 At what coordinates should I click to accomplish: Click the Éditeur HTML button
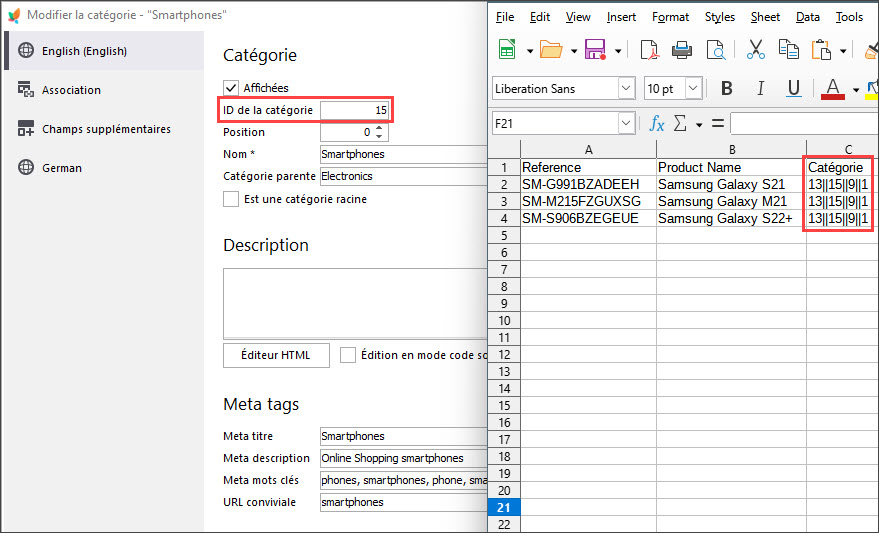coord(276,355)
